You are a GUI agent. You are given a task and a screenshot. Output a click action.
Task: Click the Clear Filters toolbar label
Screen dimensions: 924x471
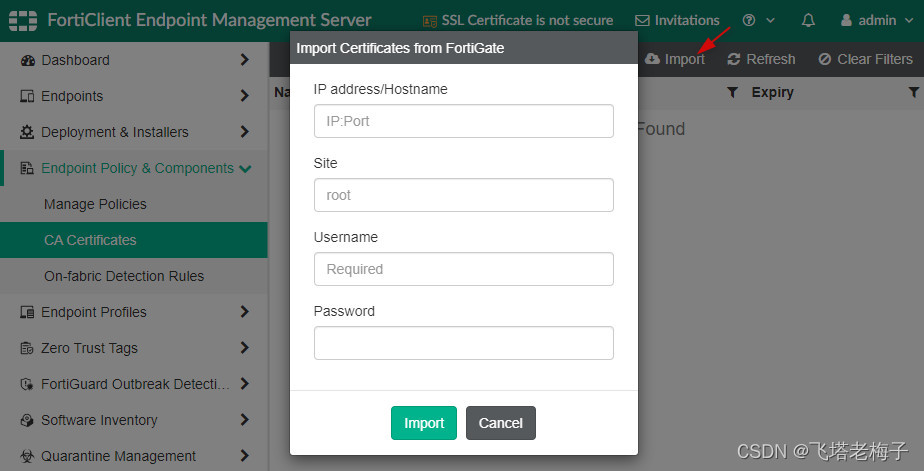pyautogui.click(x=875, y=59)
